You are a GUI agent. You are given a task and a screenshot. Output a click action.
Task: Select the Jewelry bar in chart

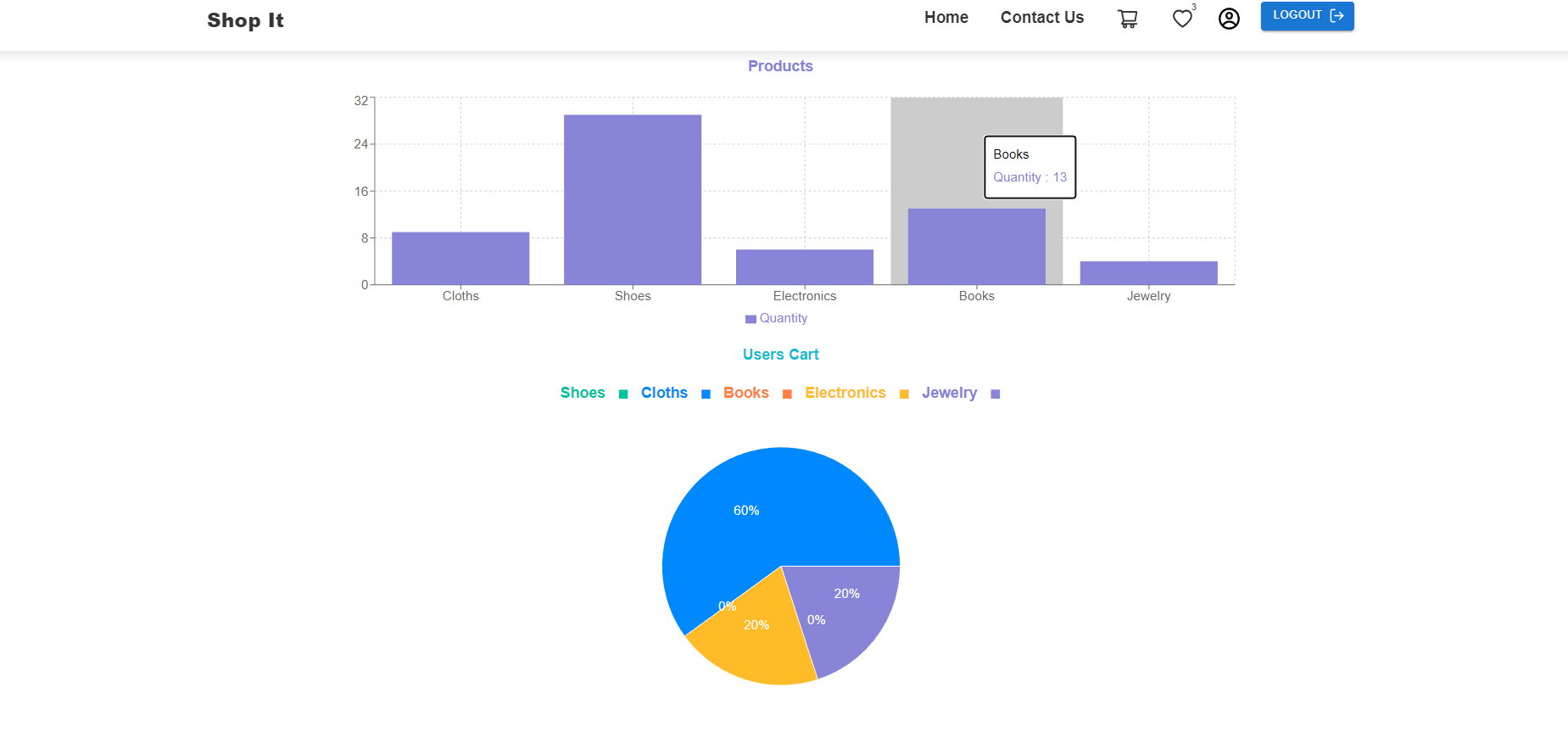(1148, 272)
